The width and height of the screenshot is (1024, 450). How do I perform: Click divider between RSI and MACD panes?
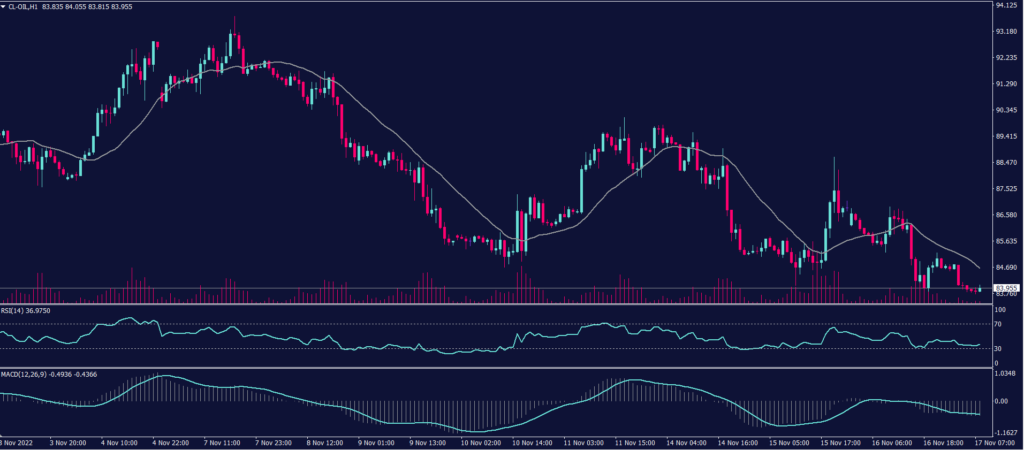pos(490,367)
